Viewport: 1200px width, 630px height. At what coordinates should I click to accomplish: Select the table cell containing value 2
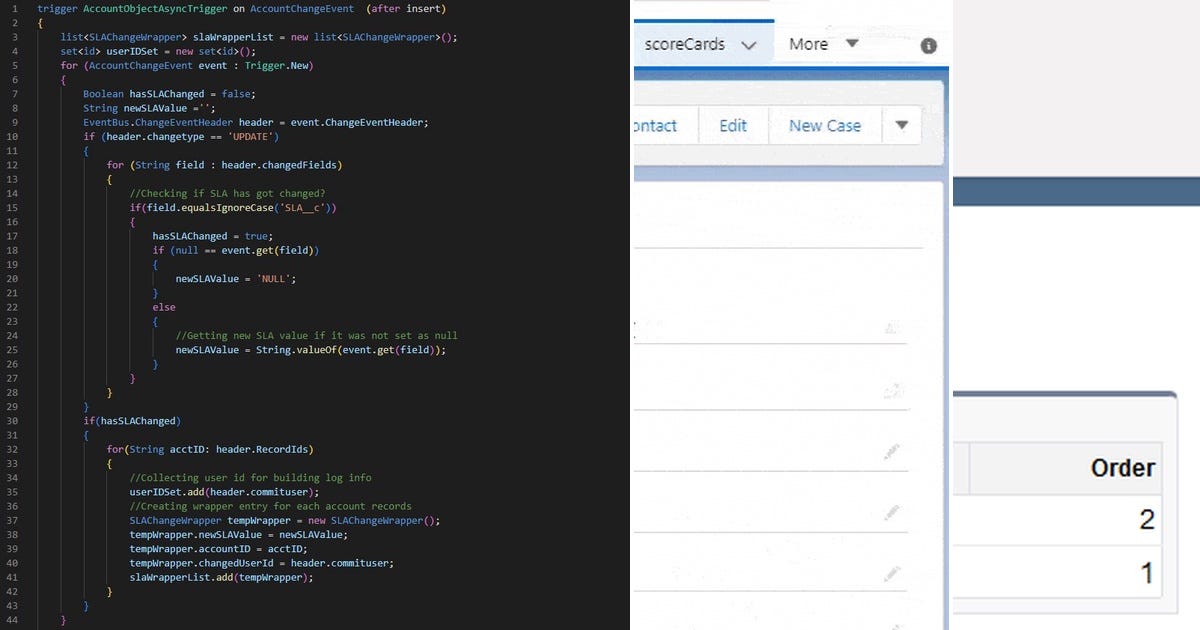pyautogui.click(x=1146, y=519)
